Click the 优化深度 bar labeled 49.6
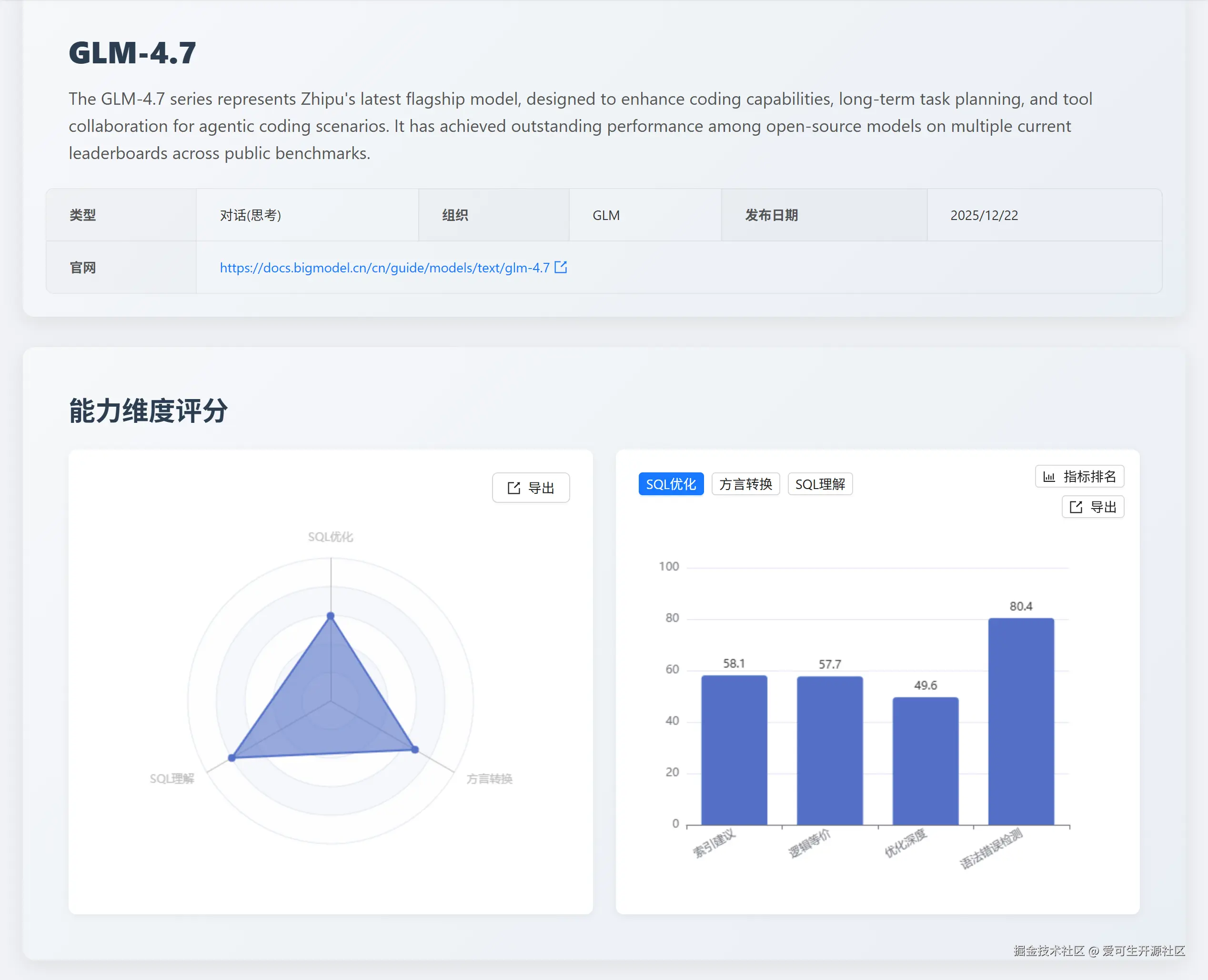The height and width of the screenshot is (980, 1208). pos(925,761)
